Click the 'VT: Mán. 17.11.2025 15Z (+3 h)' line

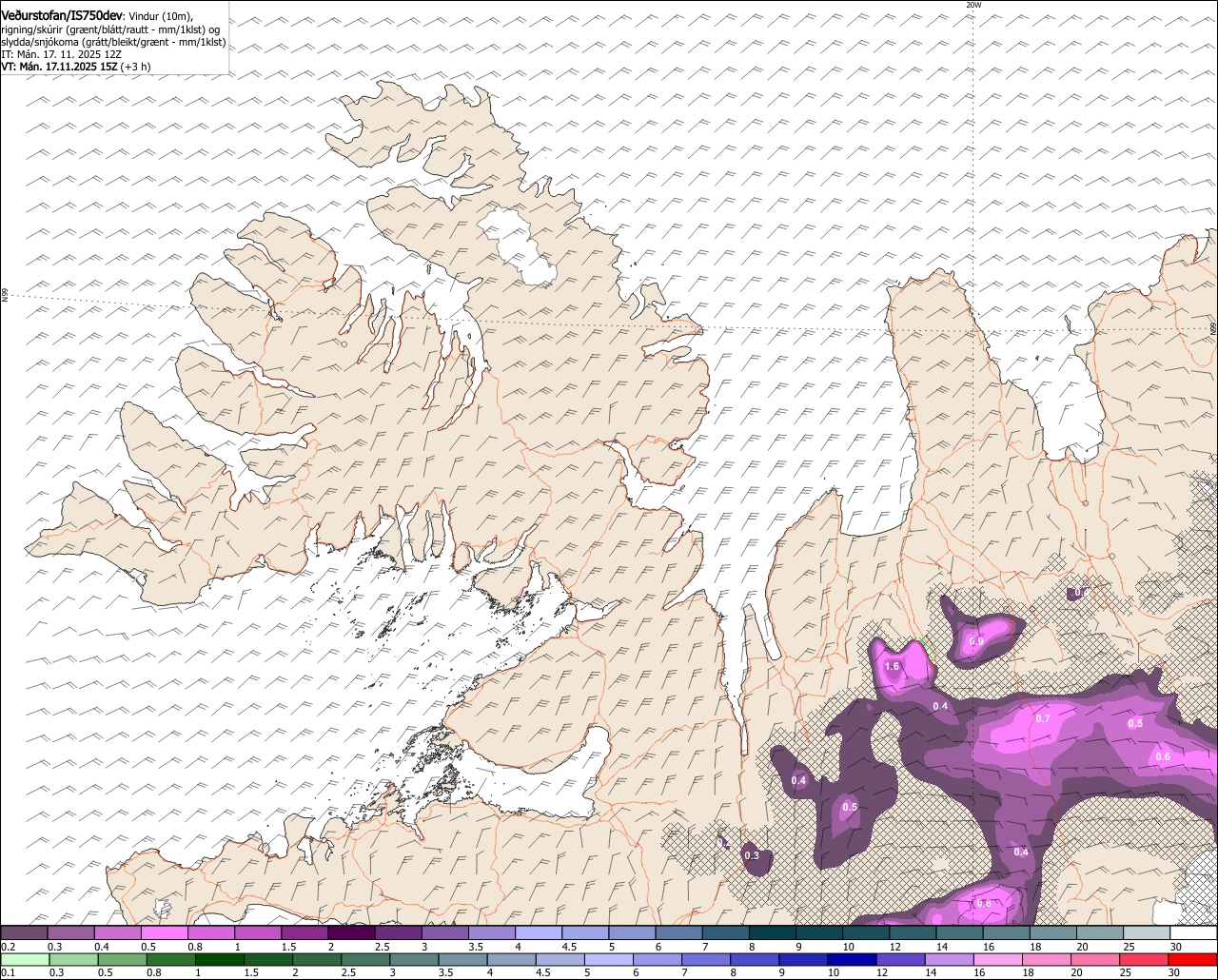[x=76, y=67]
